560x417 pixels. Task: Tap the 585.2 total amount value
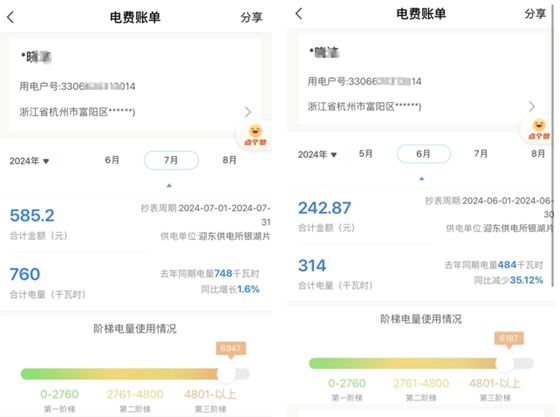[x=32, y=215]
